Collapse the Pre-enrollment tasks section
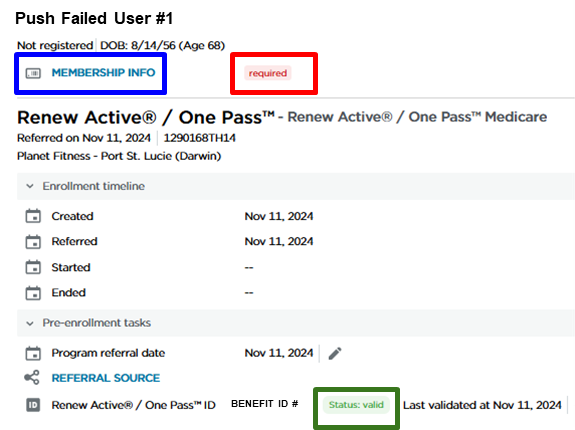The image size is (575, 430). click(30, 323)
